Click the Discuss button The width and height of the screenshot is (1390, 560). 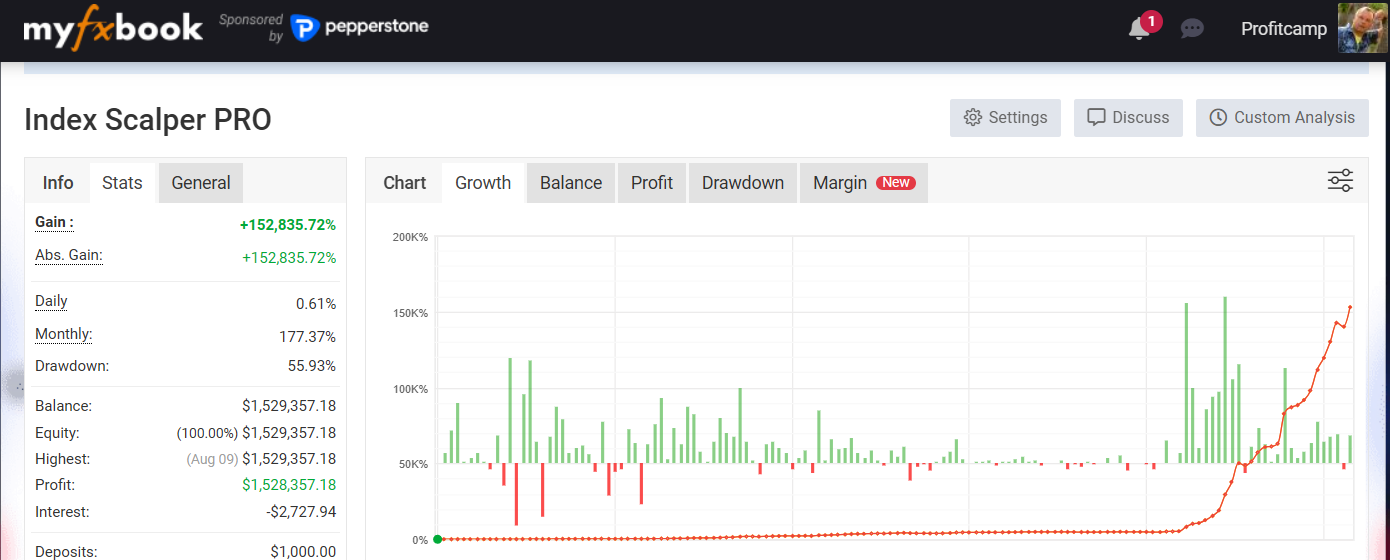click(1128, 118)
